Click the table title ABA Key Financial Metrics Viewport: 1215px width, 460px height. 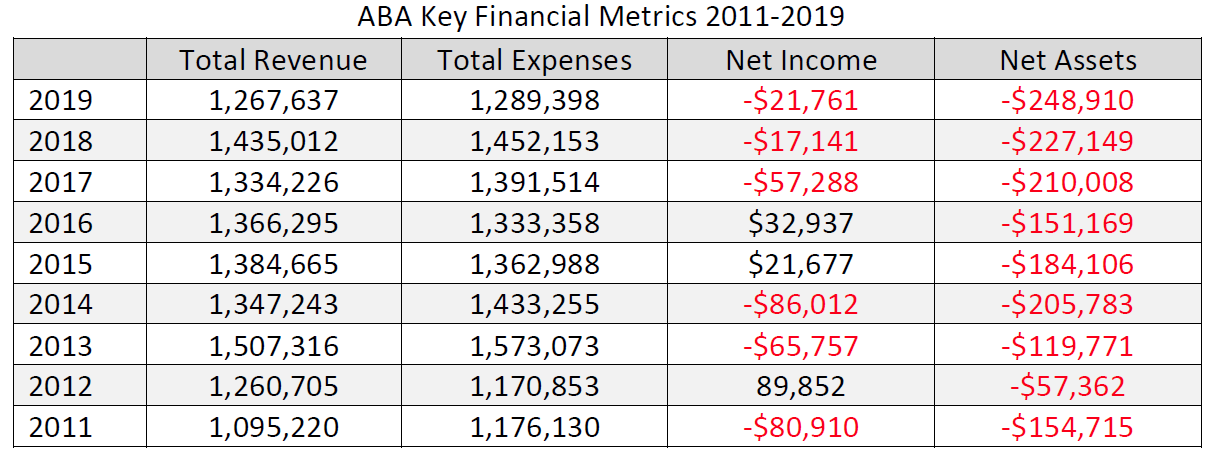tap(607, 18)
